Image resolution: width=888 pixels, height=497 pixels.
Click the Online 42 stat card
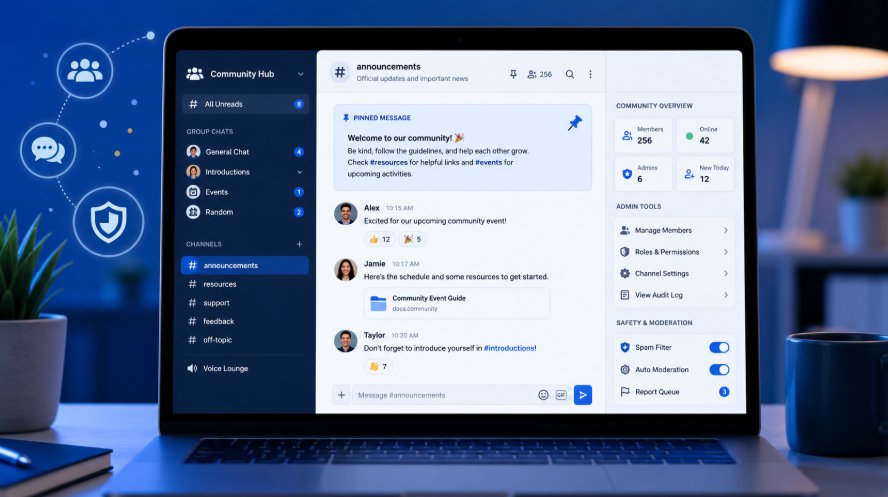click(706, 135)
